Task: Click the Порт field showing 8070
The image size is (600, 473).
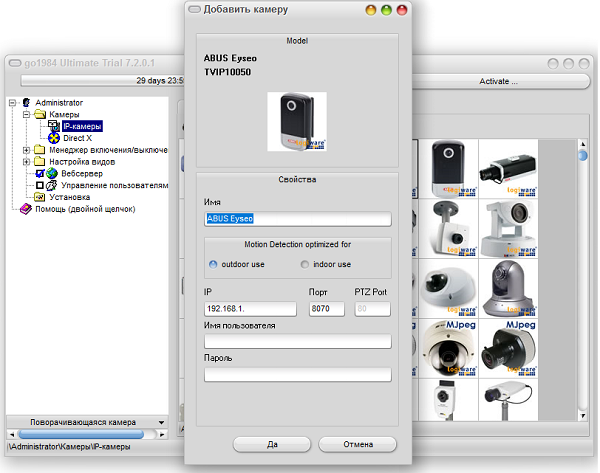Action: click(326, 309)
